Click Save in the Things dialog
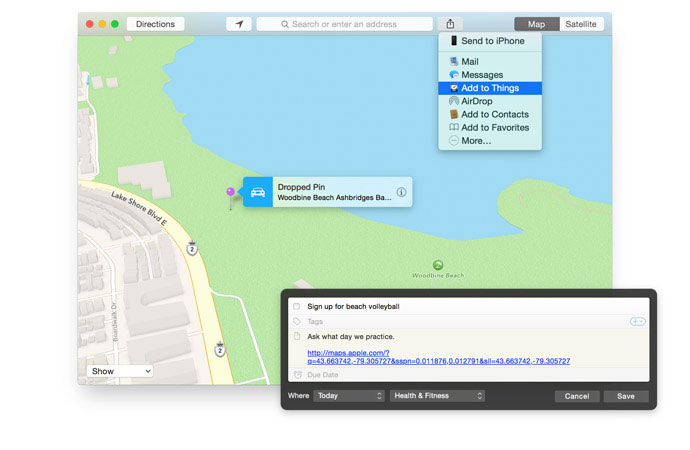The width and height of the screenshot is (690, 450). [x=626, y=396]
